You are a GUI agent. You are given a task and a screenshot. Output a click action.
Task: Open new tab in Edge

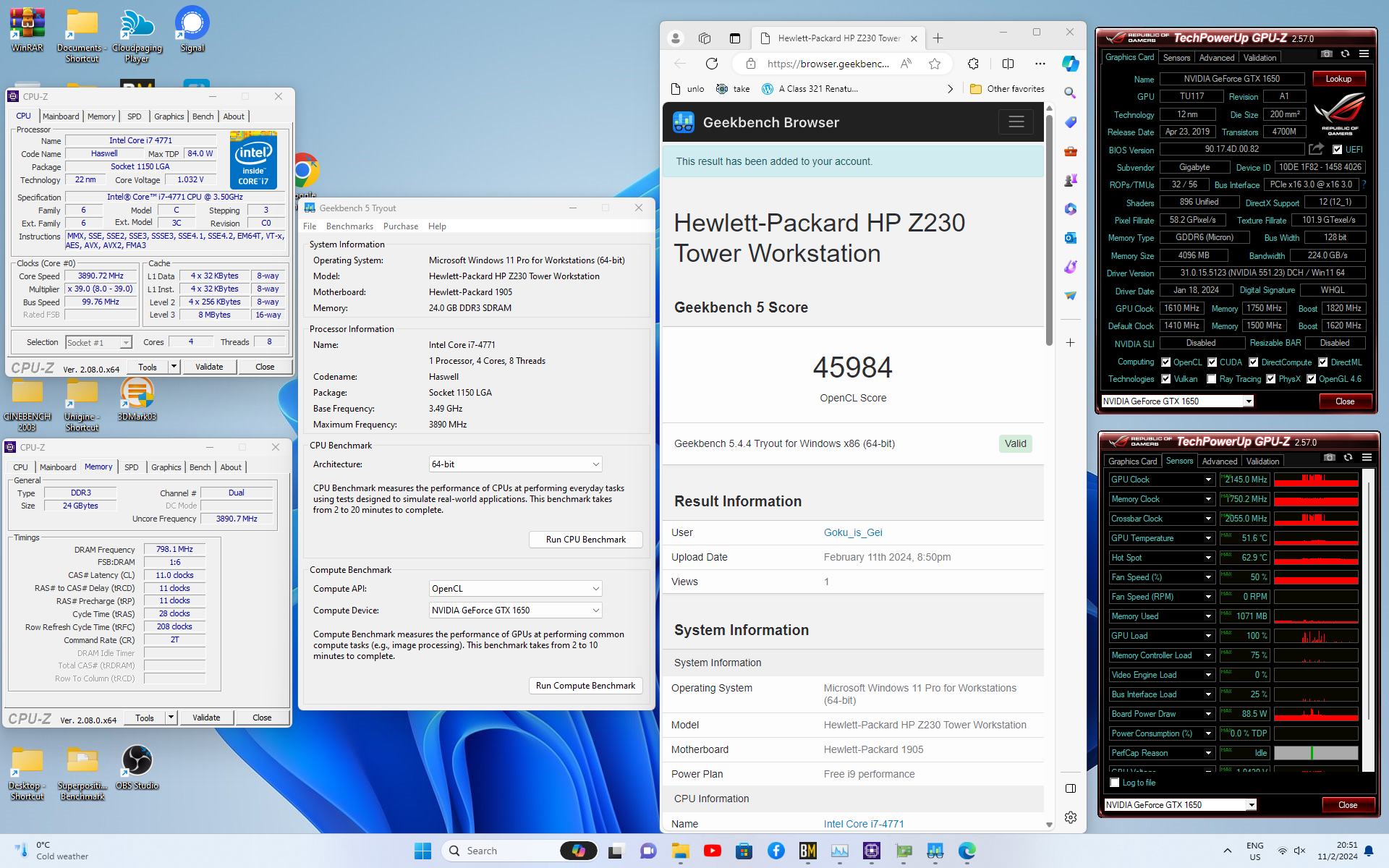pos(938,38)
